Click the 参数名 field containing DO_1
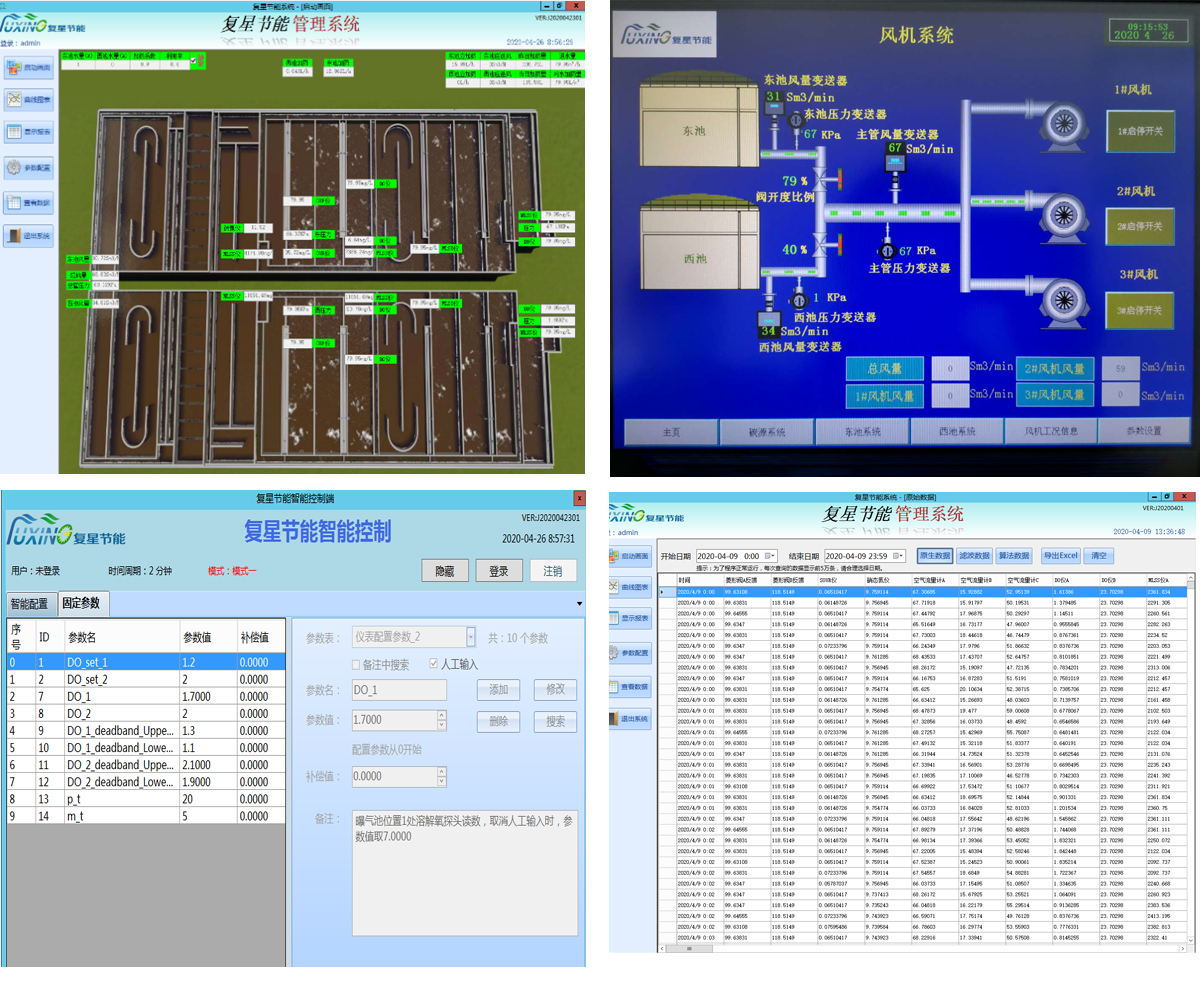Screen dimensions: 1200x1000 (399, 690)
